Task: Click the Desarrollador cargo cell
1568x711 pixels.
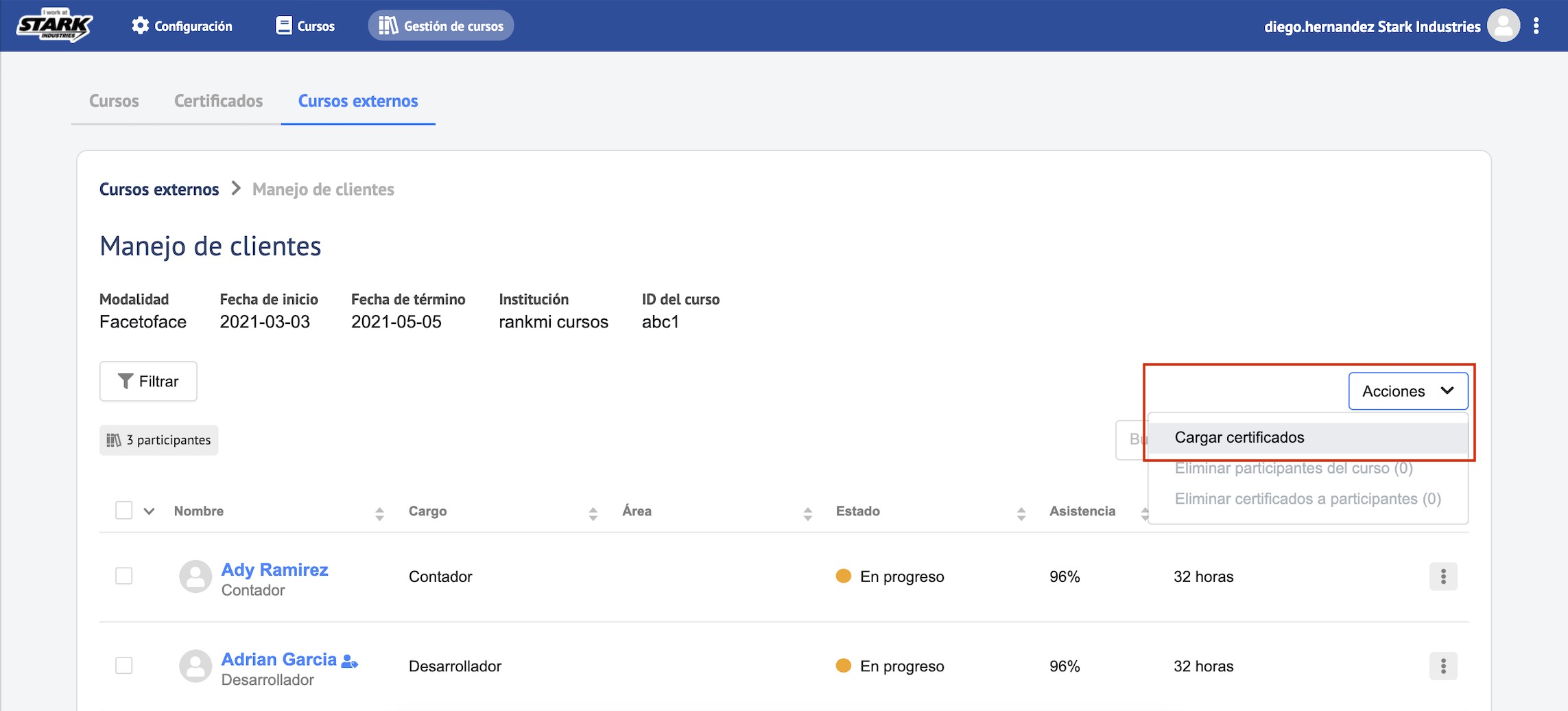Action: [x=455, y=666]
